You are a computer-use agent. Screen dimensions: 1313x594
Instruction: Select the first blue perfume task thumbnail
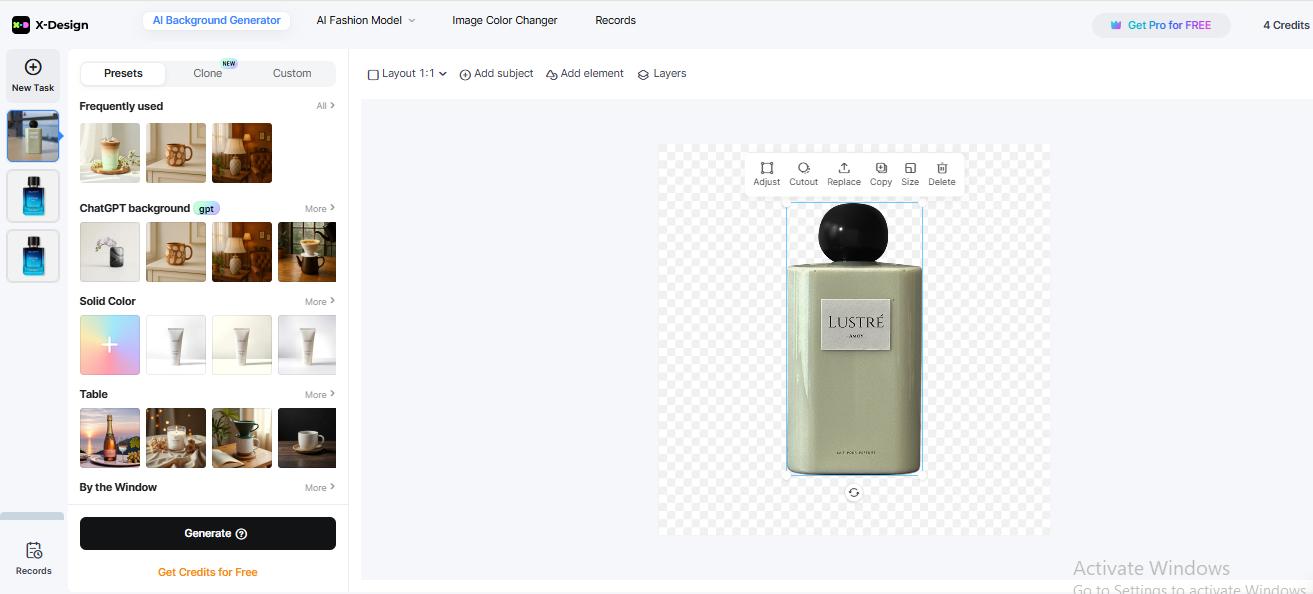[33, 196]
